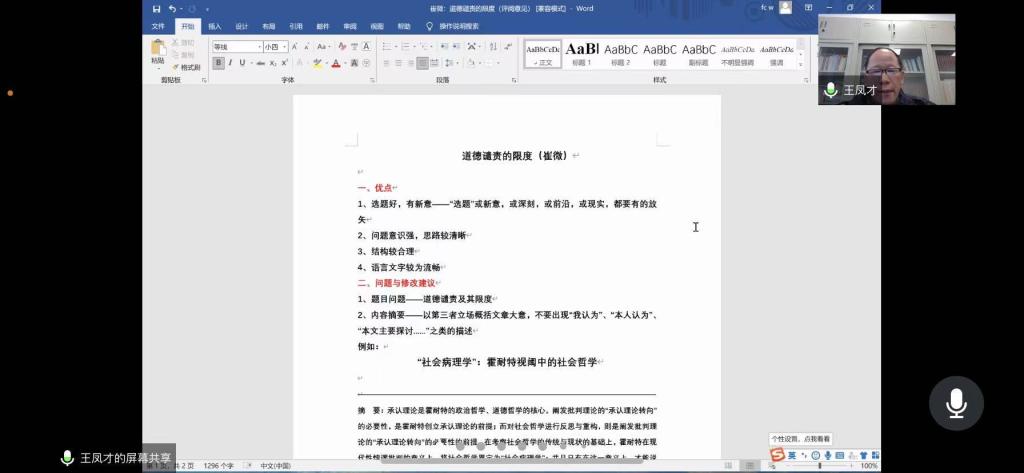Open the File (文件) tab

[158, 27]
